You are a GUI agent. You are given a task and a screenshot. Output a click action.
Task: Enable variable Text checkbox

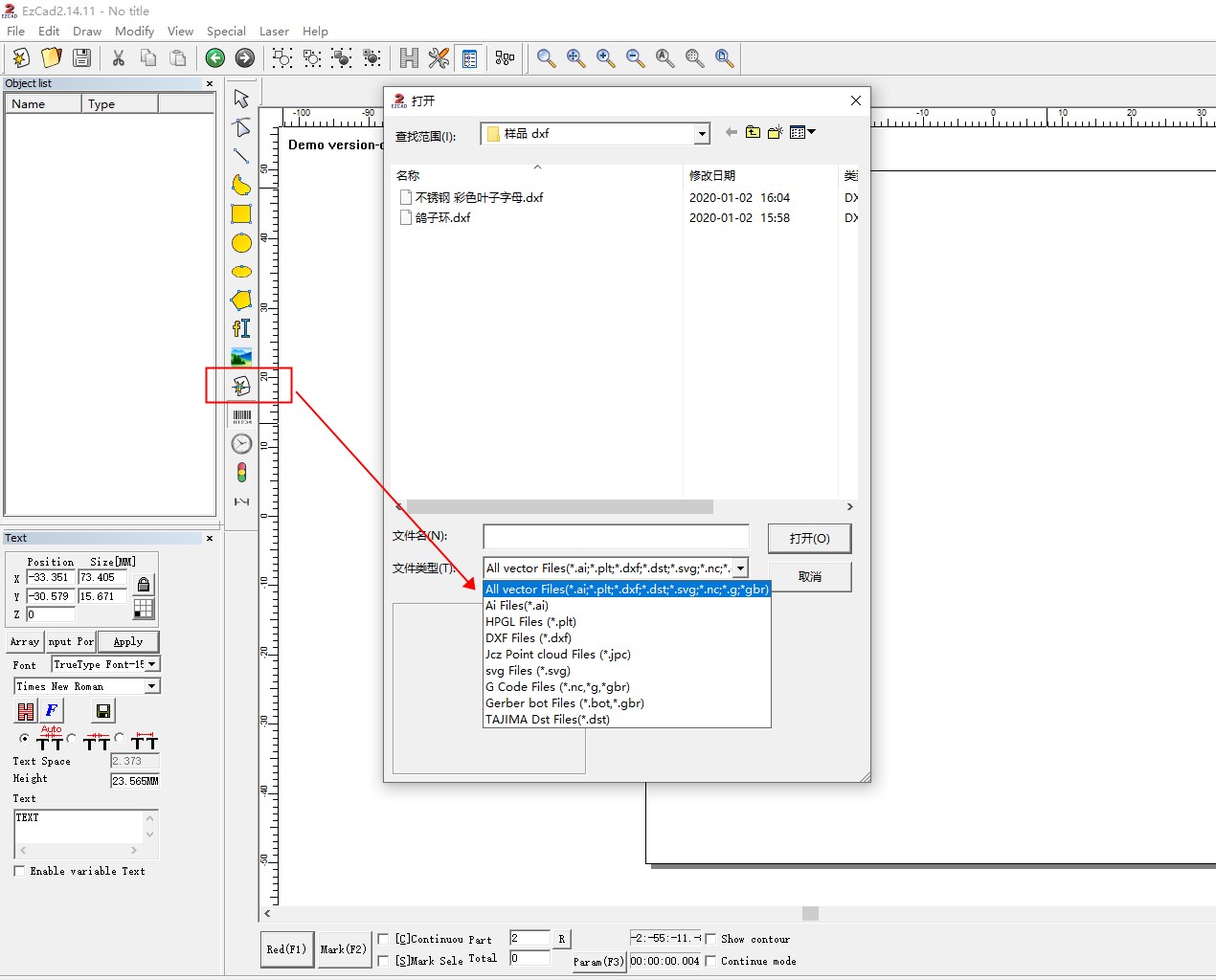(19, 871)
